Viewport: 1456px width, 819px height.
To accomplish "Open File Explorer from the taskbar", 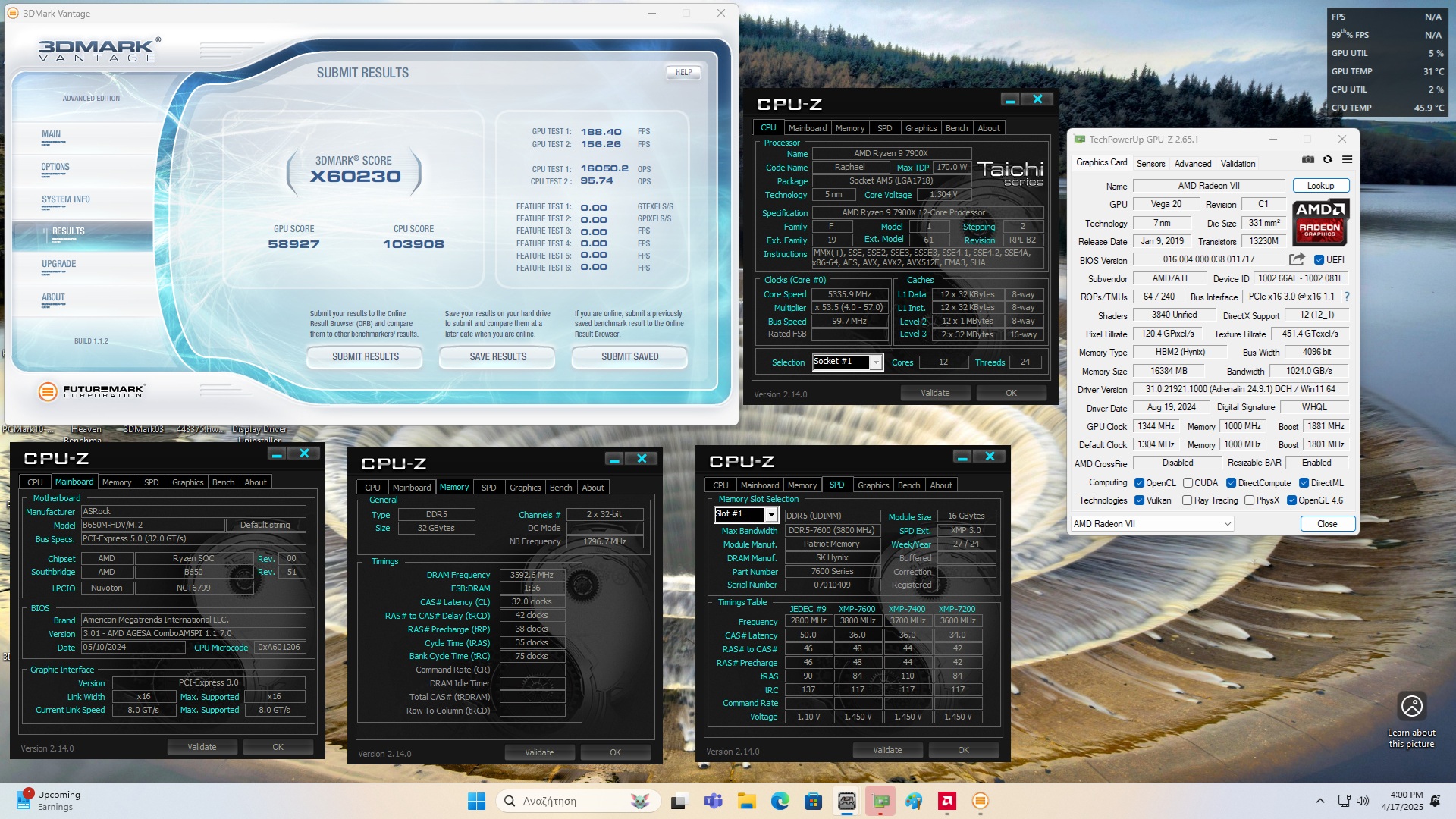I will click(x=746, y=801).
